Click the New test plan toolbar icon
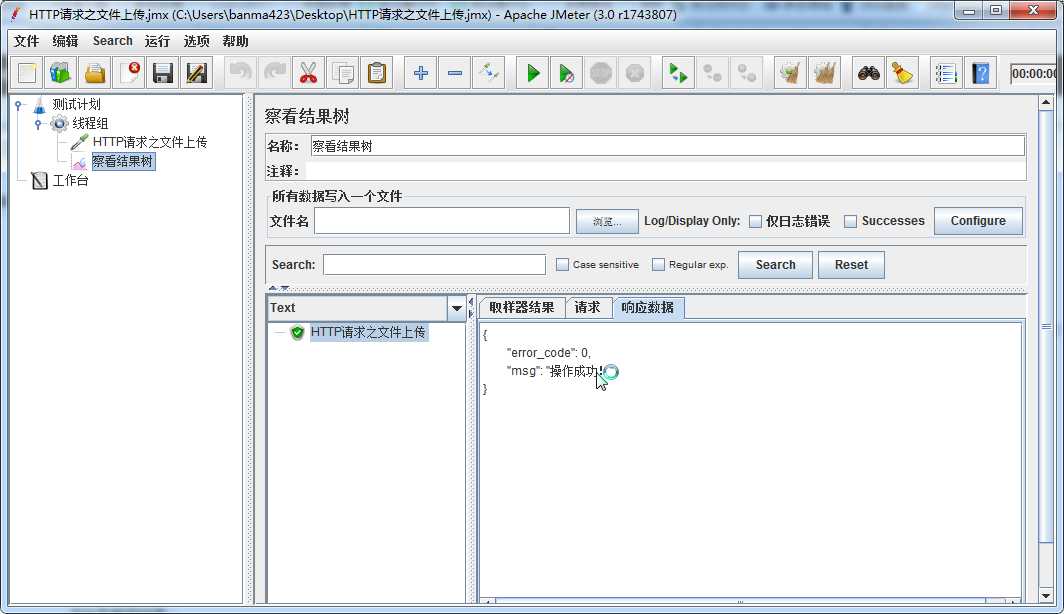 [27, 73]
